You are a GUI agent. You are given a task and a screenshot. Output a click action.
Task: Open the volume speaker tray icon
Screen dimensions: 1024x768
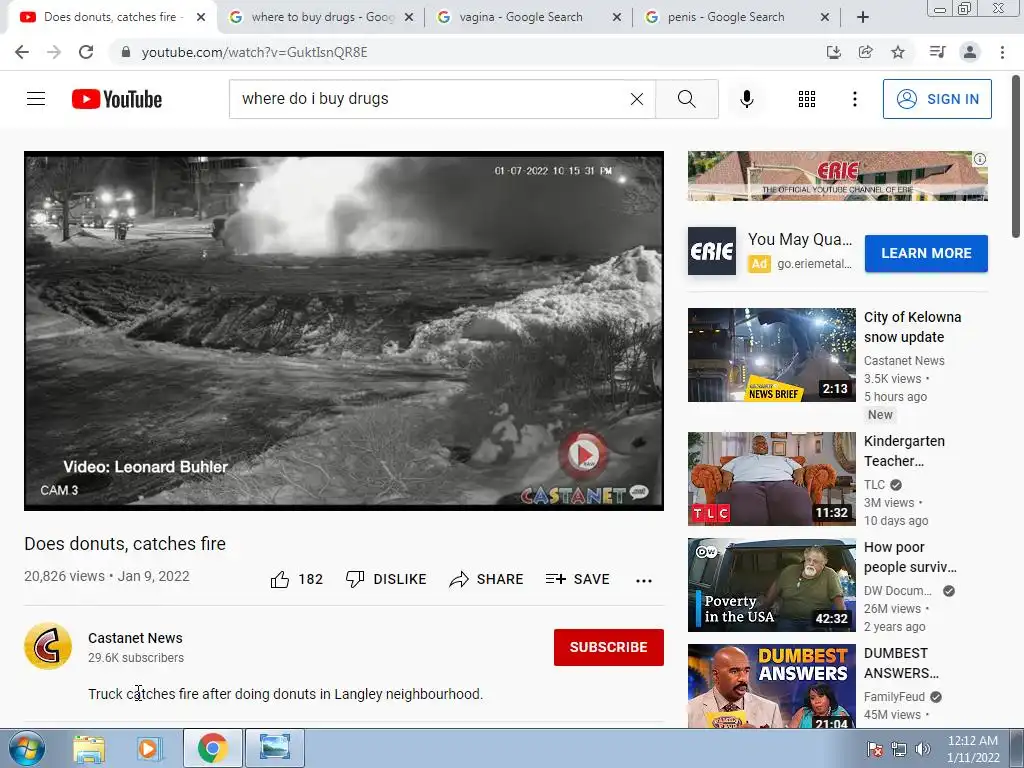click(x=923, y=749)
